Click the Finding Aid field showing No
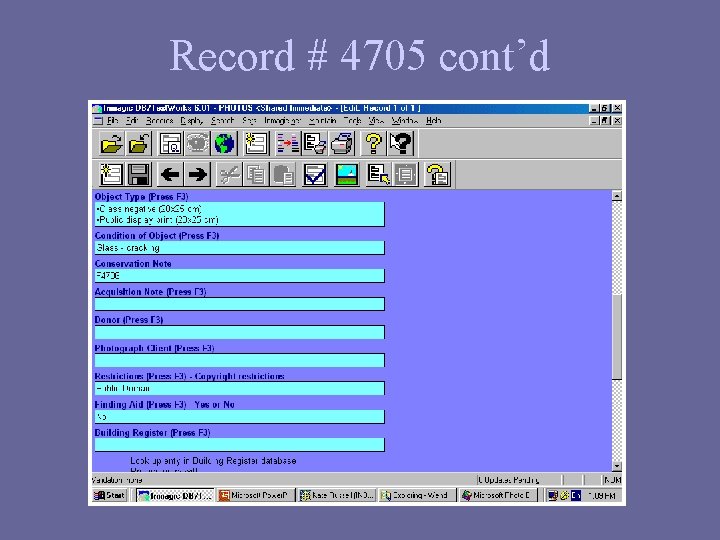This screenshot has height=540, width=720. click(x=239, y=417)
